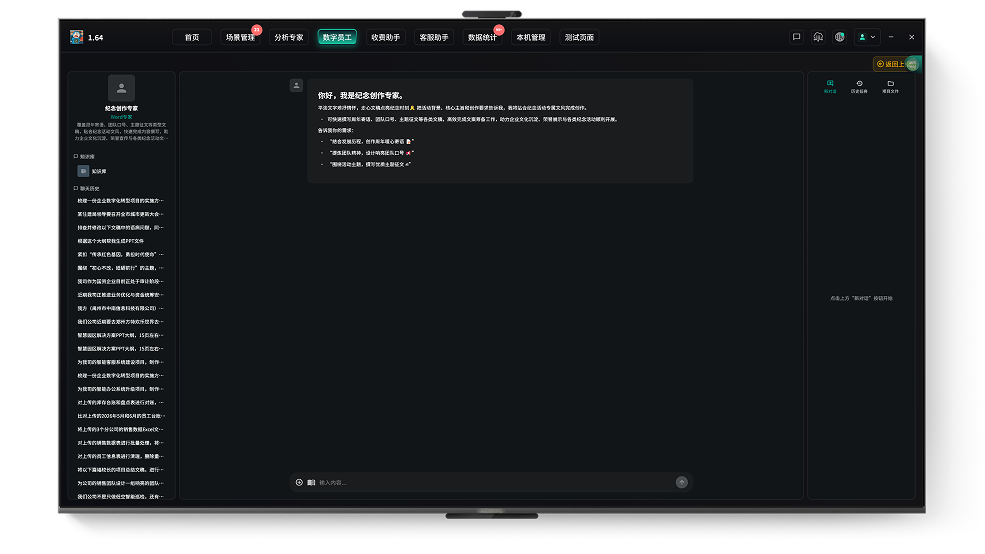This screenshot has width=985, height=554.
Task: Click the template list icon in input bar
Action: [x=311, y=482]
